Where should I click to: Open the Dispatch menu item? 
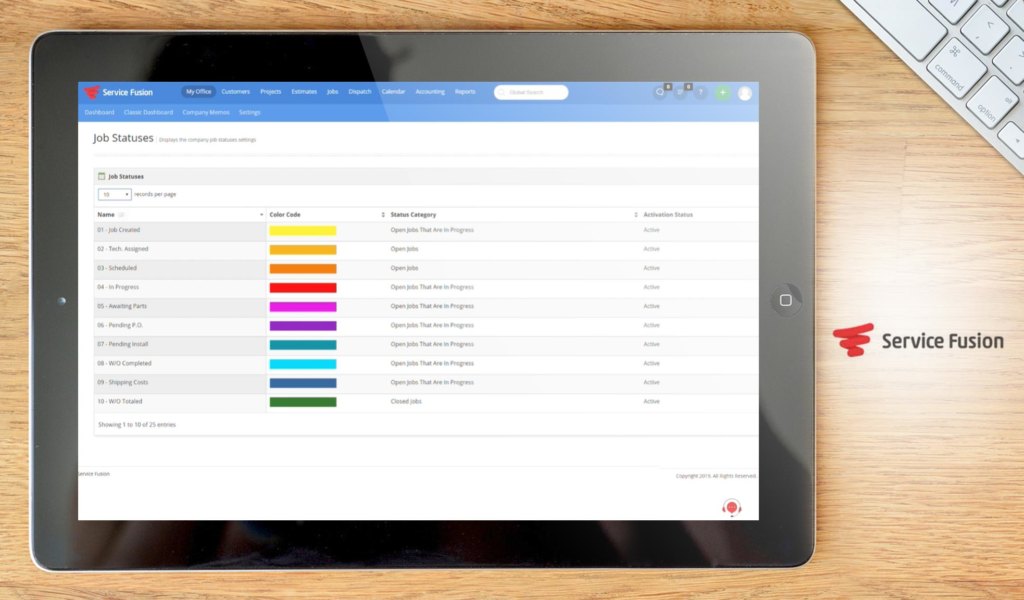tap(360, 92)
